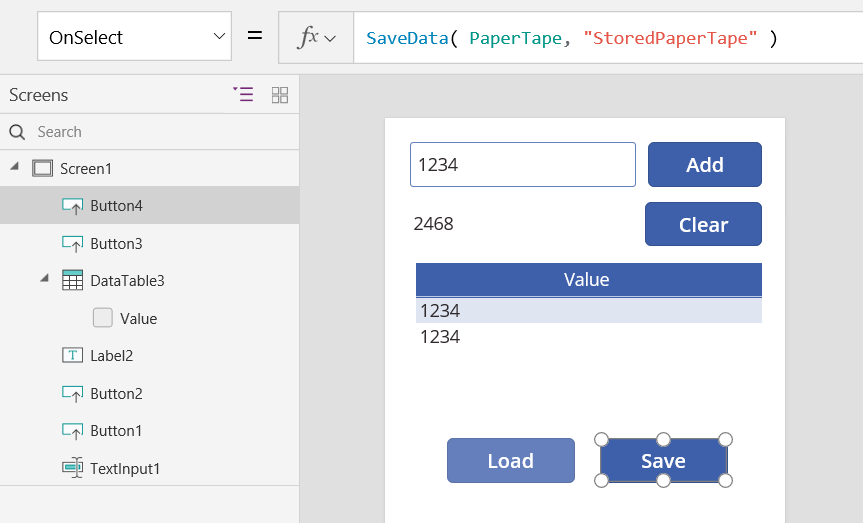
Task: Click the Value column icon box
Action: tap(102, 318)
